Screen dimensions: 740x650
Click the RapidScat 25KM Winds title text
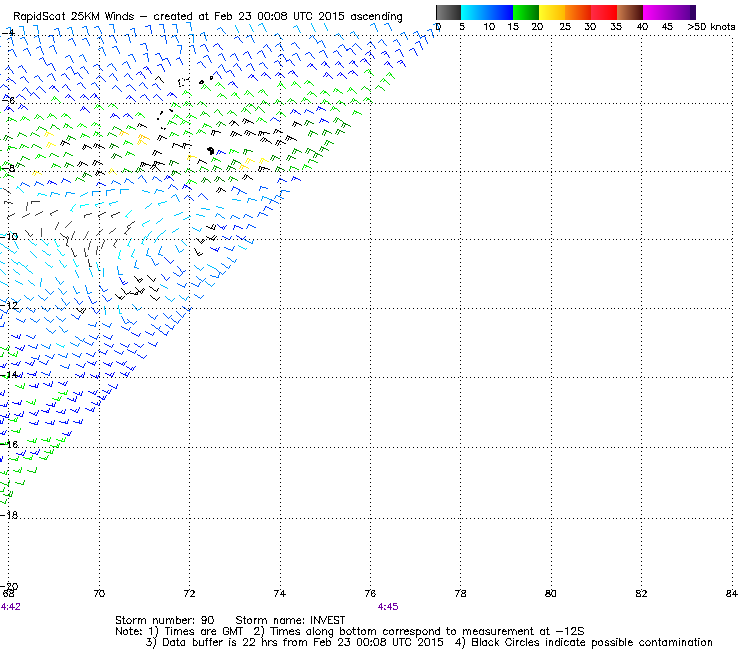click(x=73, y=17)
